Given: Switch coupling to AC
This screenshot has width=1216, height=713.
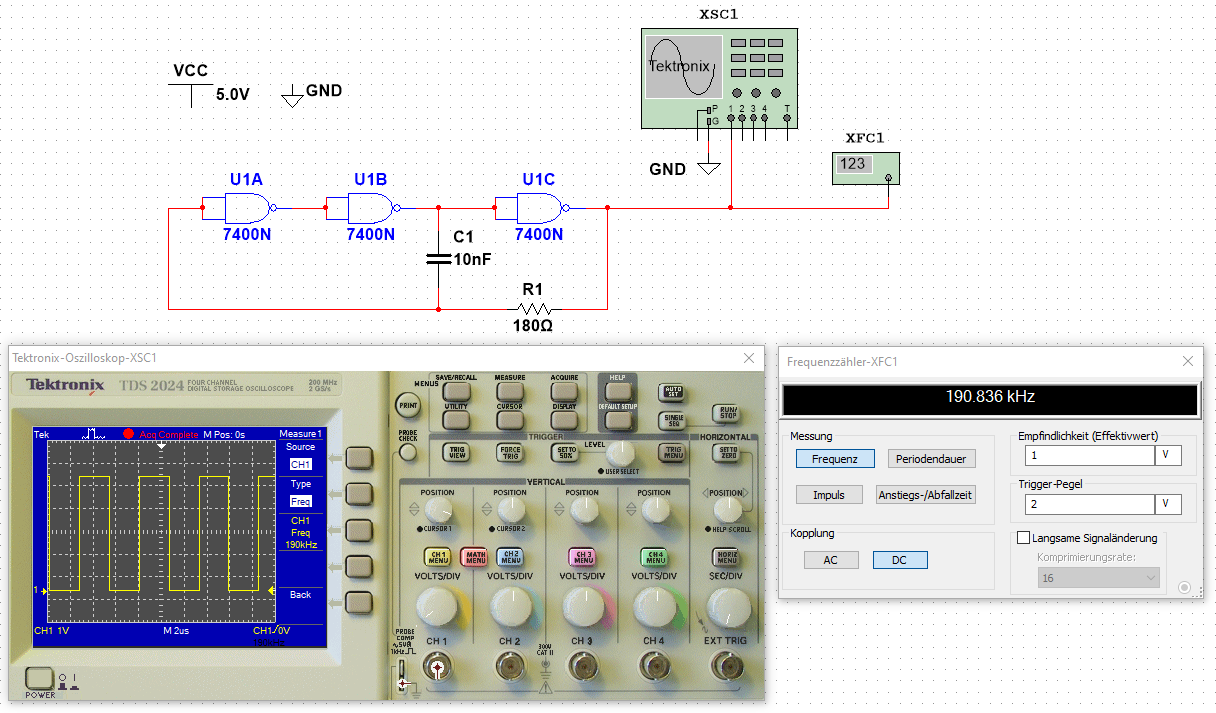Looking at the screenshot, I should pos(831,560).
